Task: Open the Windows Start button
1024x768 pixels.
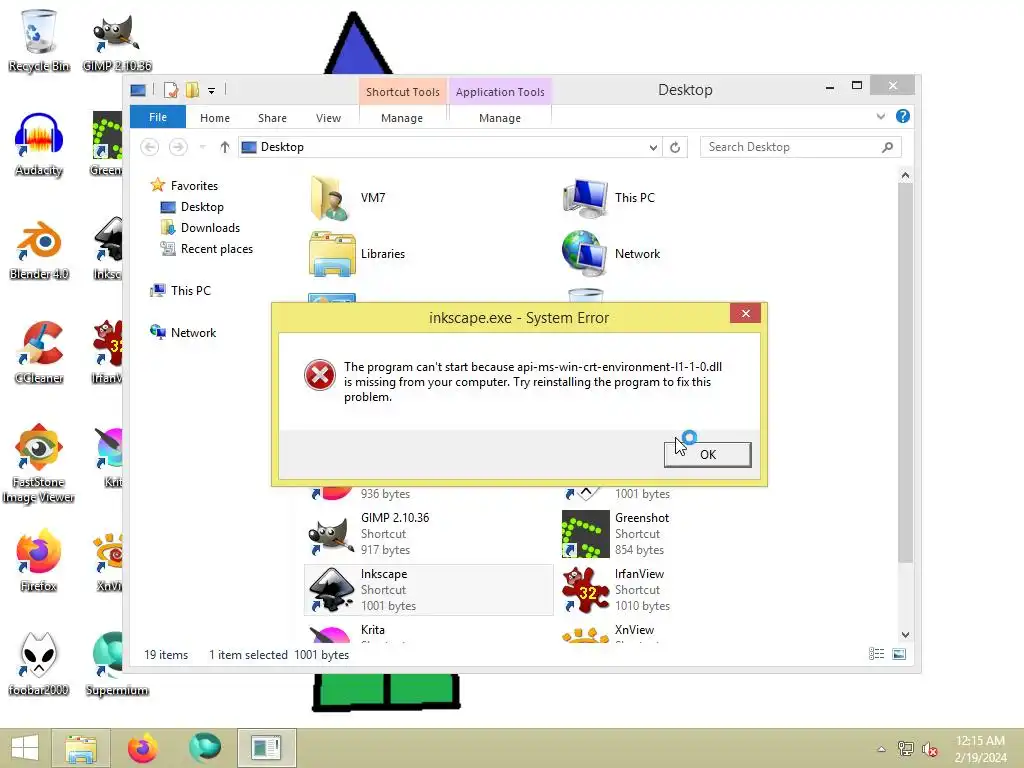Action: click(25, 748)
